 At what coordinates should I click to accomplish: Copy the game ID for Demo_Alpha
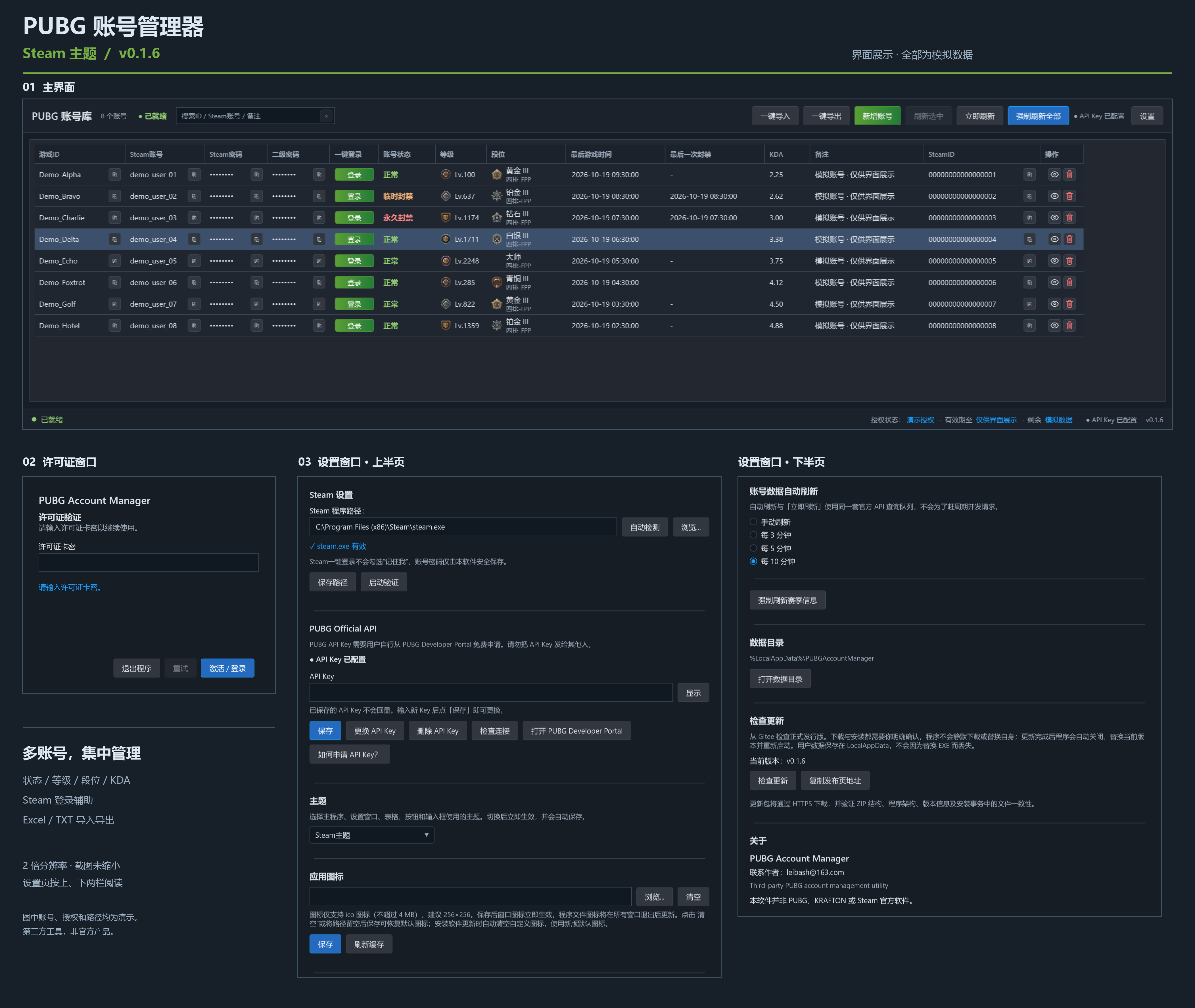coord(114,175)
